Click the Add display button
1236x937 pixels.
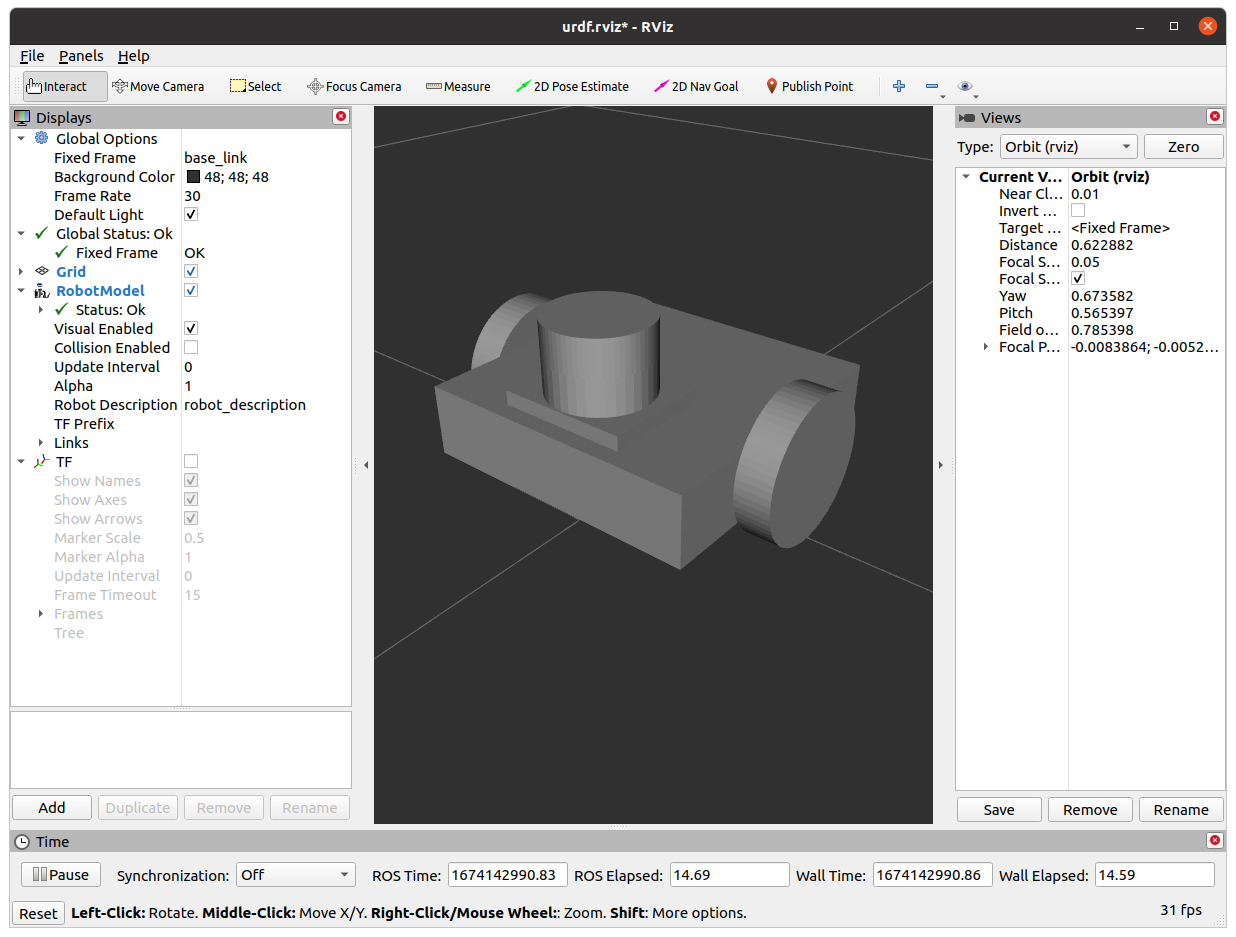pos(52,807)
